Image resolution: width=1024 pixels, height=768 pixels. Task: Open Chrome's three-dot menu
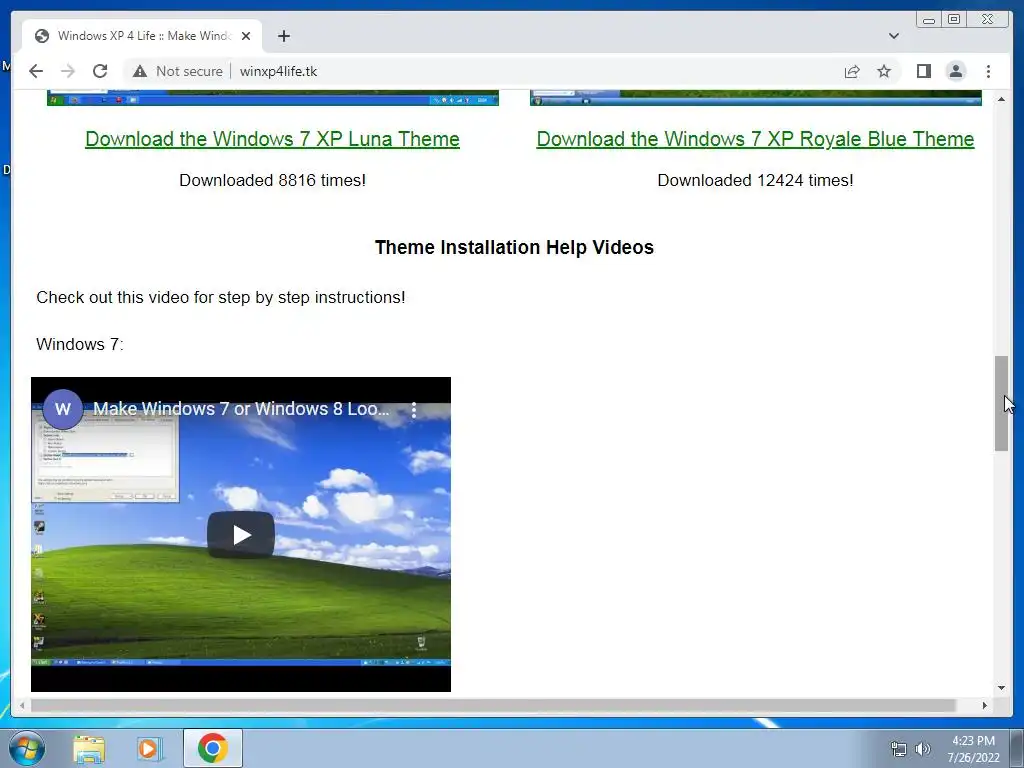tap(988, 71)
